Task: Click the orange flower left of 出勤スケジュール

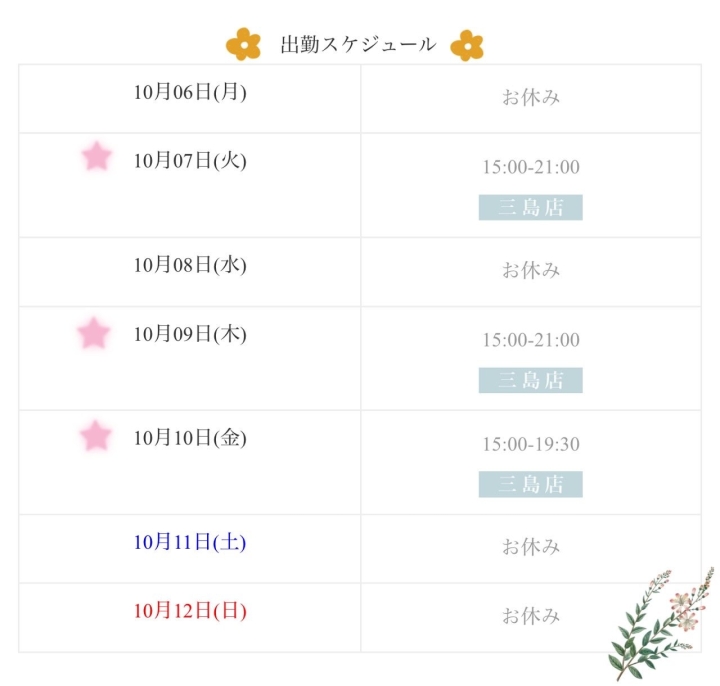Action: click(243, 44)
